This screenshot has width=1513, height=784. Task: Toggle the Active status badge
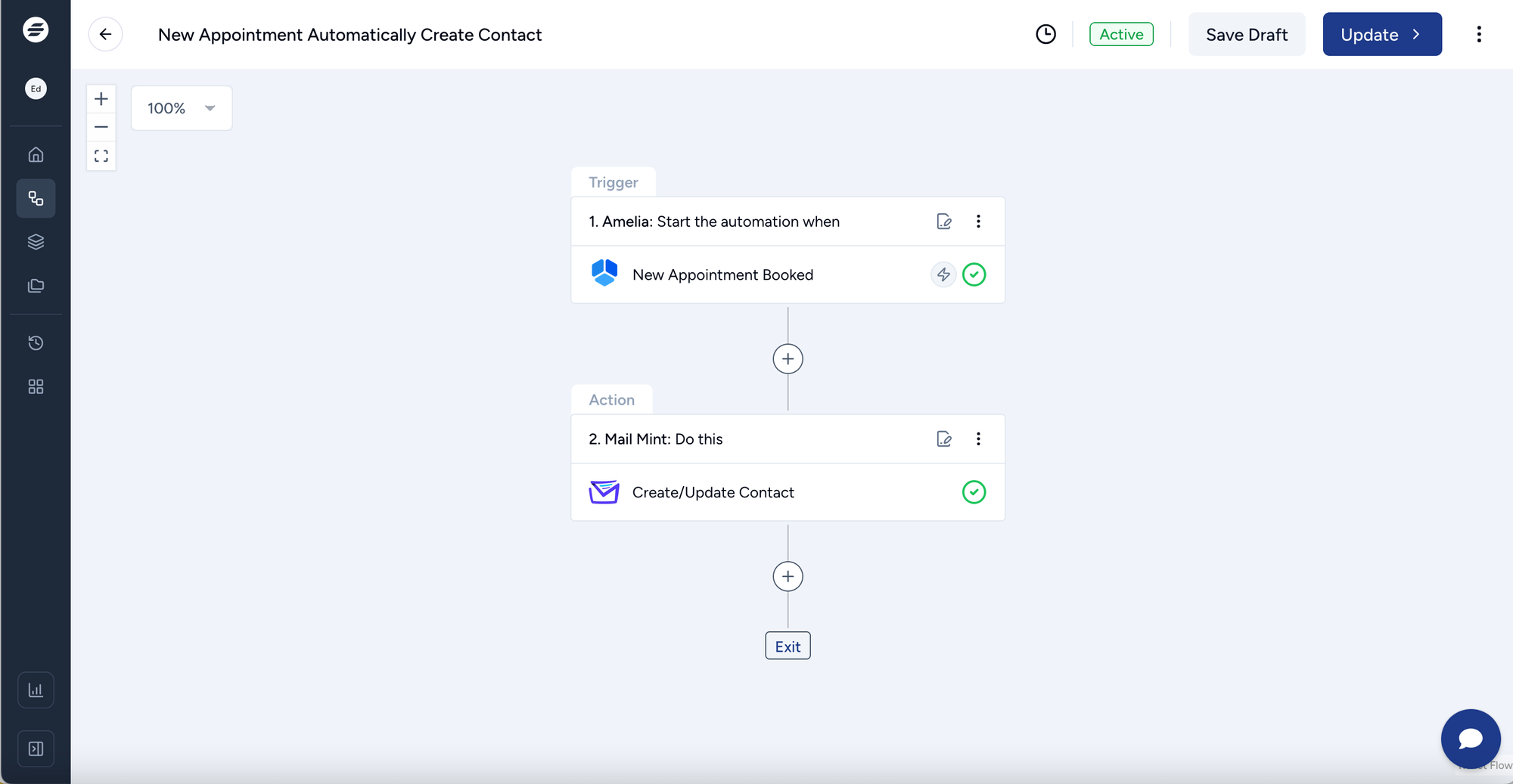(1121, 35)
